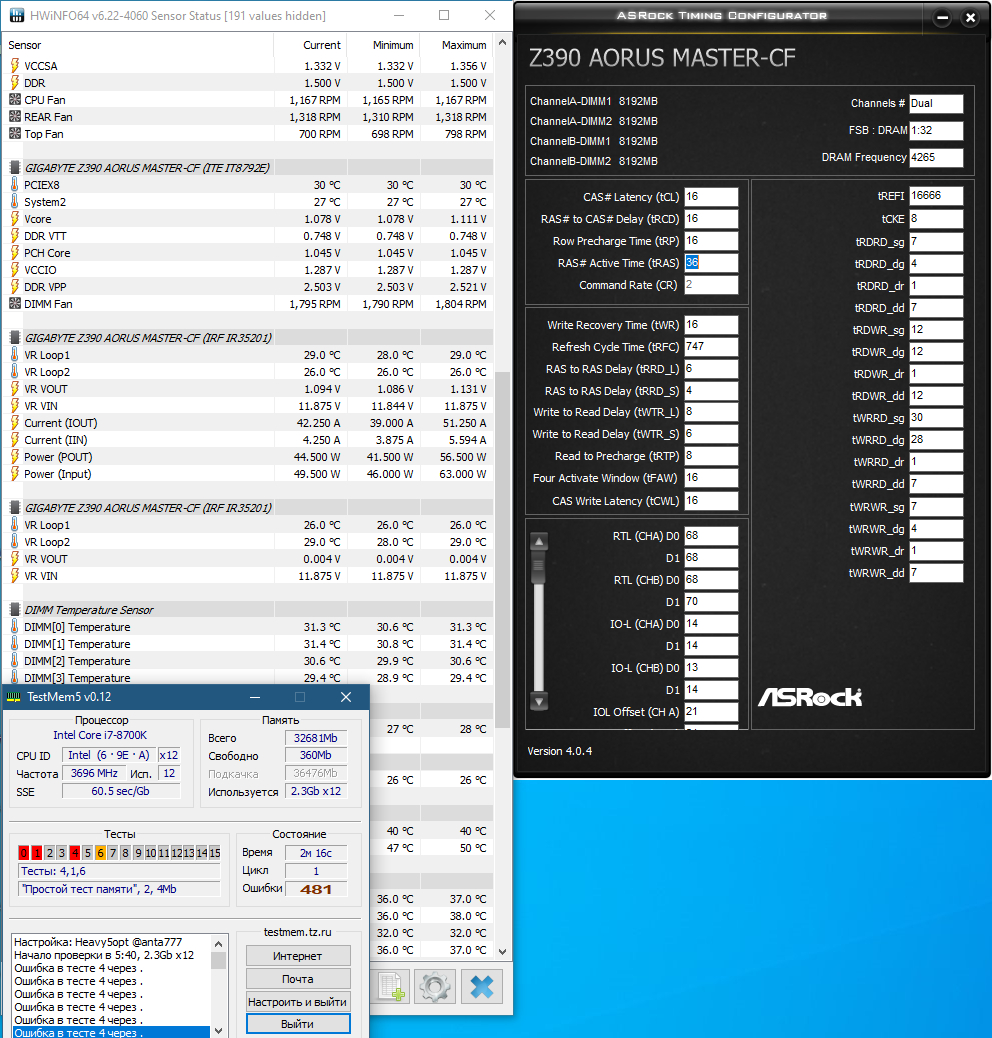Click TestMem5 log scroll-up arrow
The height and width of the screenshot is (1038, 992).
click(219, 943)
